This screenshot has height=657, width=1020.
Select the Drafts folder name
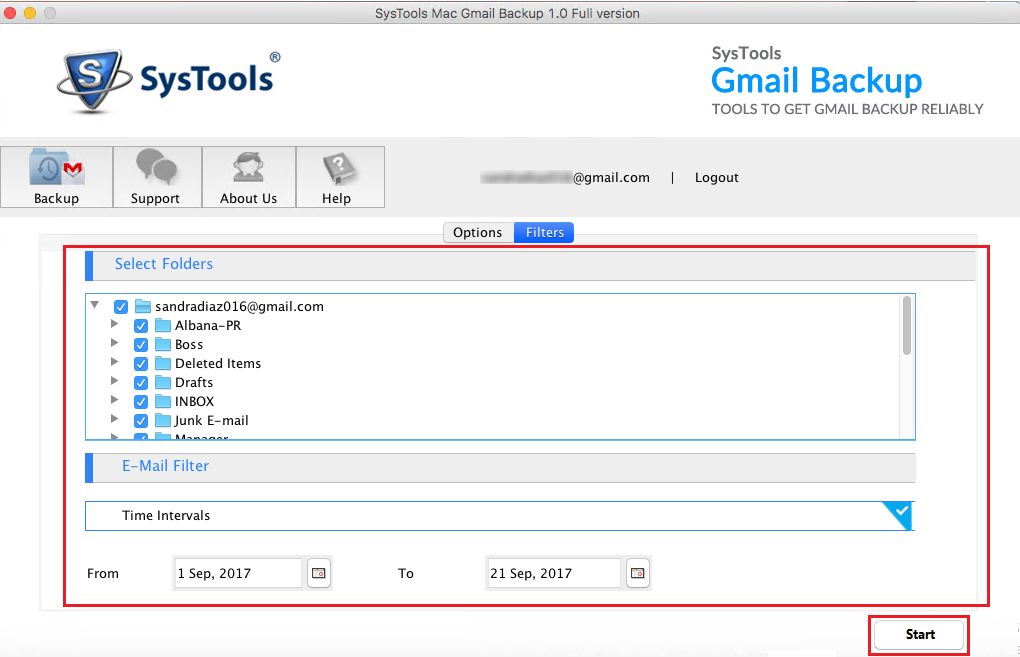[x=194, y=382]
